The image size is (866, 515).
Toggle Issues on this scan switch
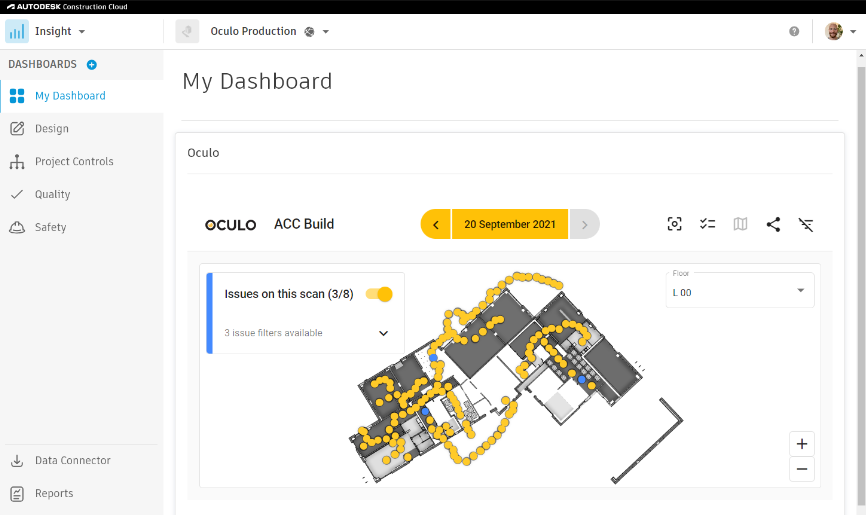[379, 295]
